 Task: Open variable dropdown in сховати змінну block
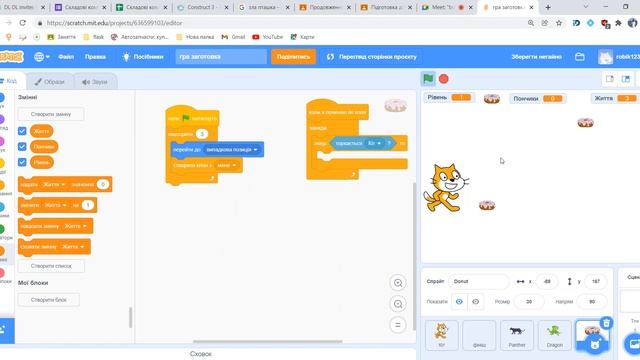tap(73, 247)
